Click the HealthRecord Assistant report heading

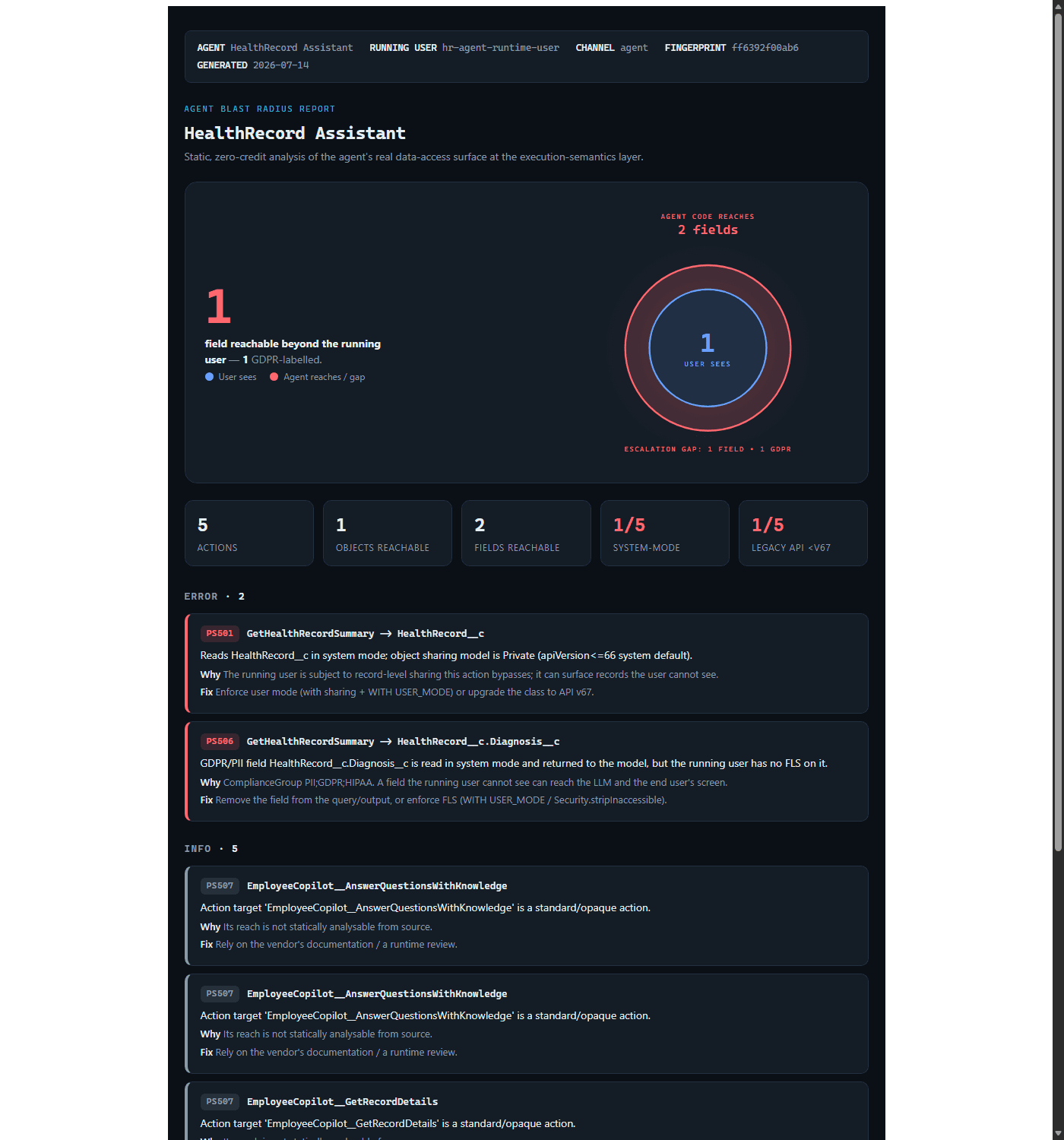(295, 133)
